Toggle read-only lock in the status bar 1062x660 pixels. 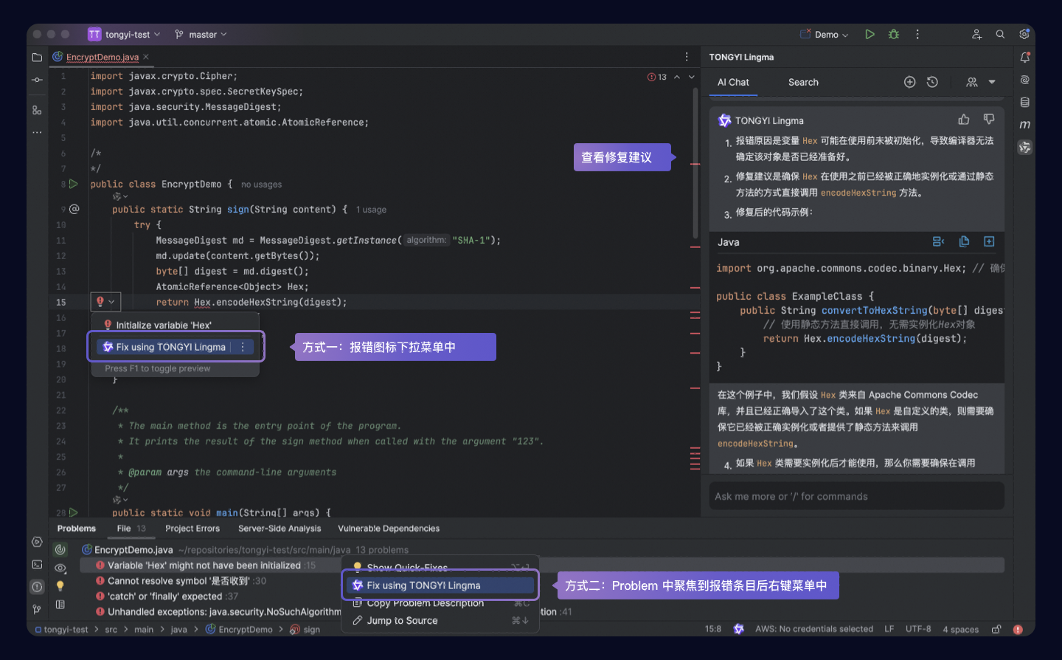coord(996,629)
